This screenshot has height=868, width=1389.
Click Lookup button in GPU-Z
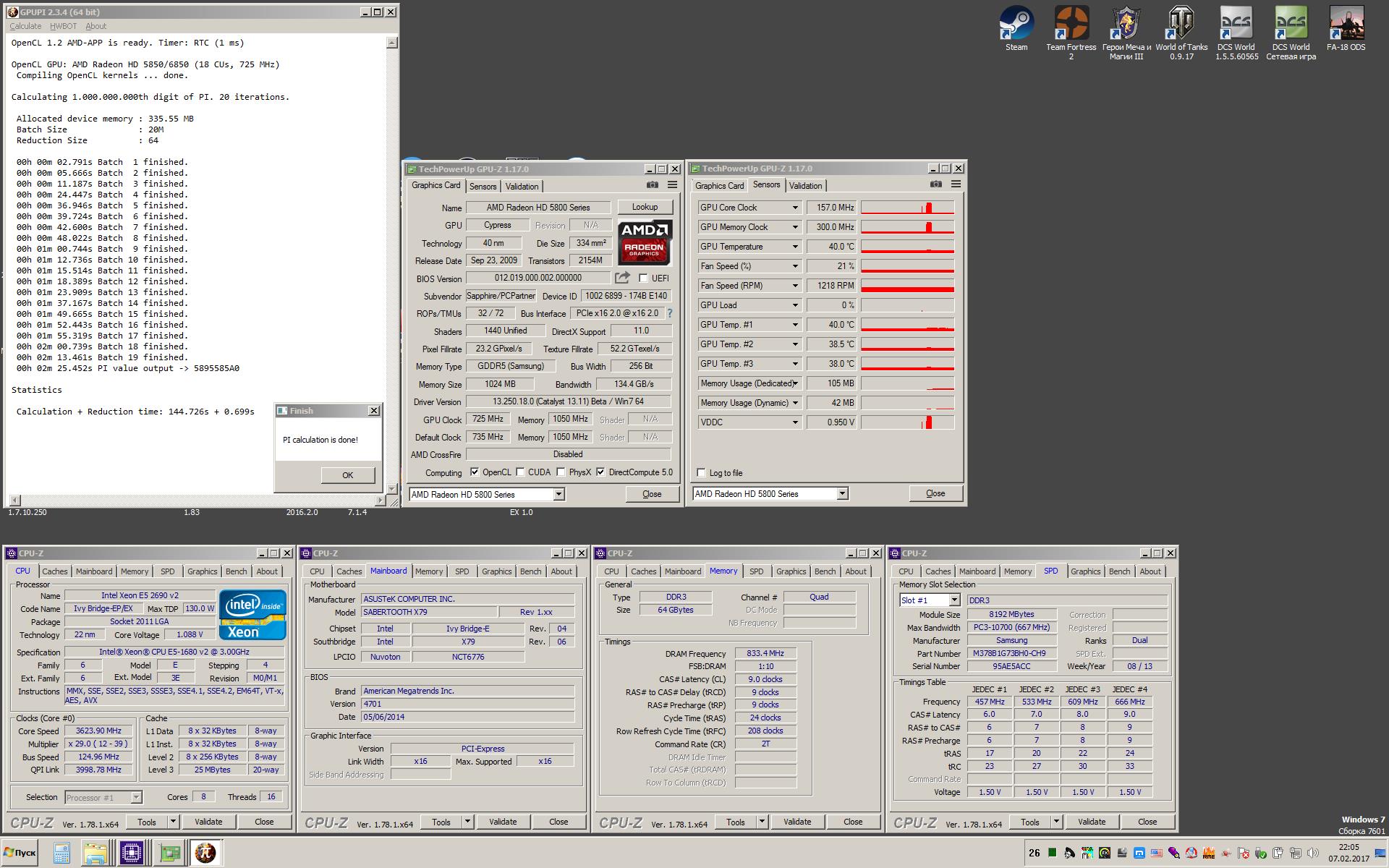click(645, 207)
